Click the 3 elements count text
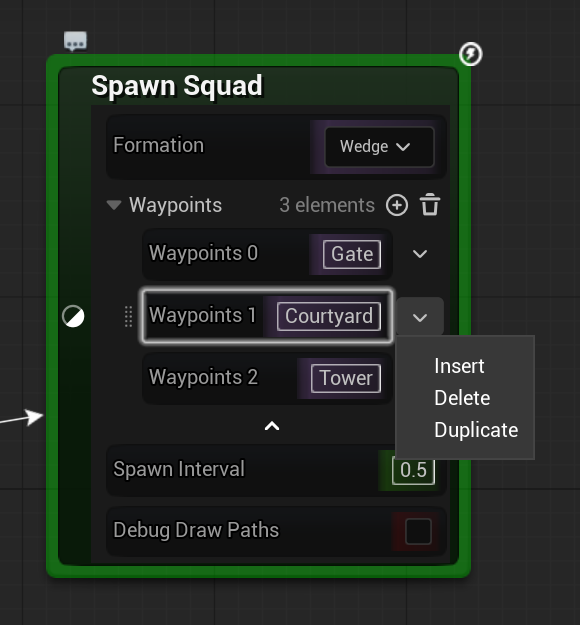The image size is (580, 625). pyautogui.click(x=327, y=205)
